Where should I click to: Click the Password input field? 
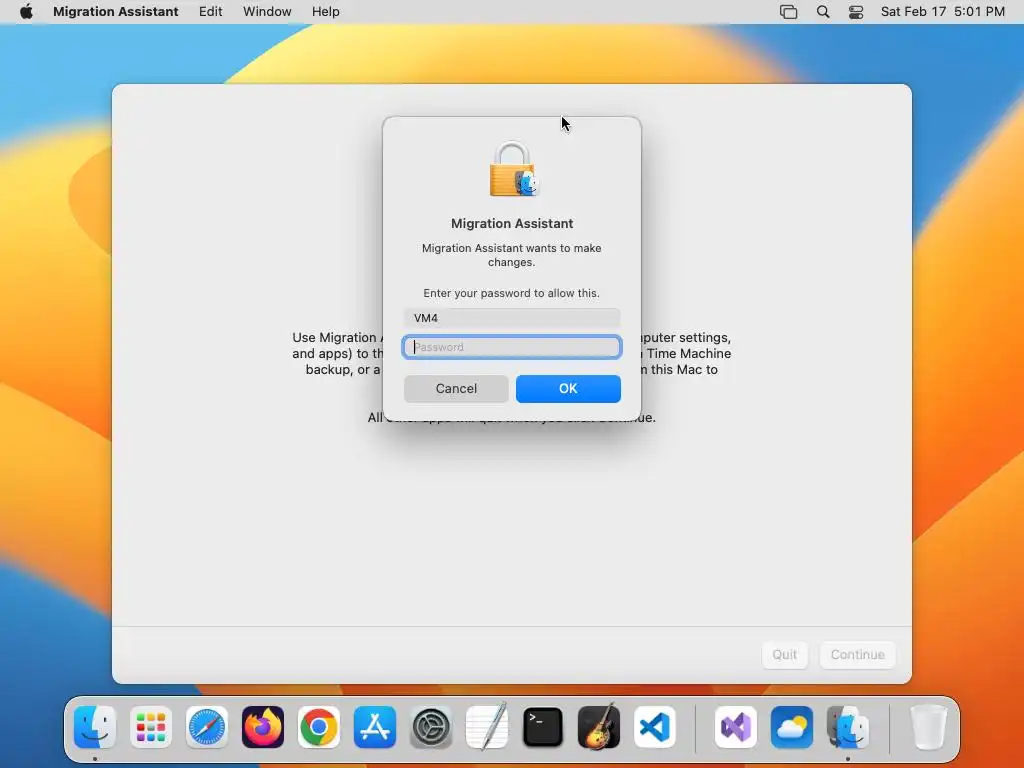point(512,347)
